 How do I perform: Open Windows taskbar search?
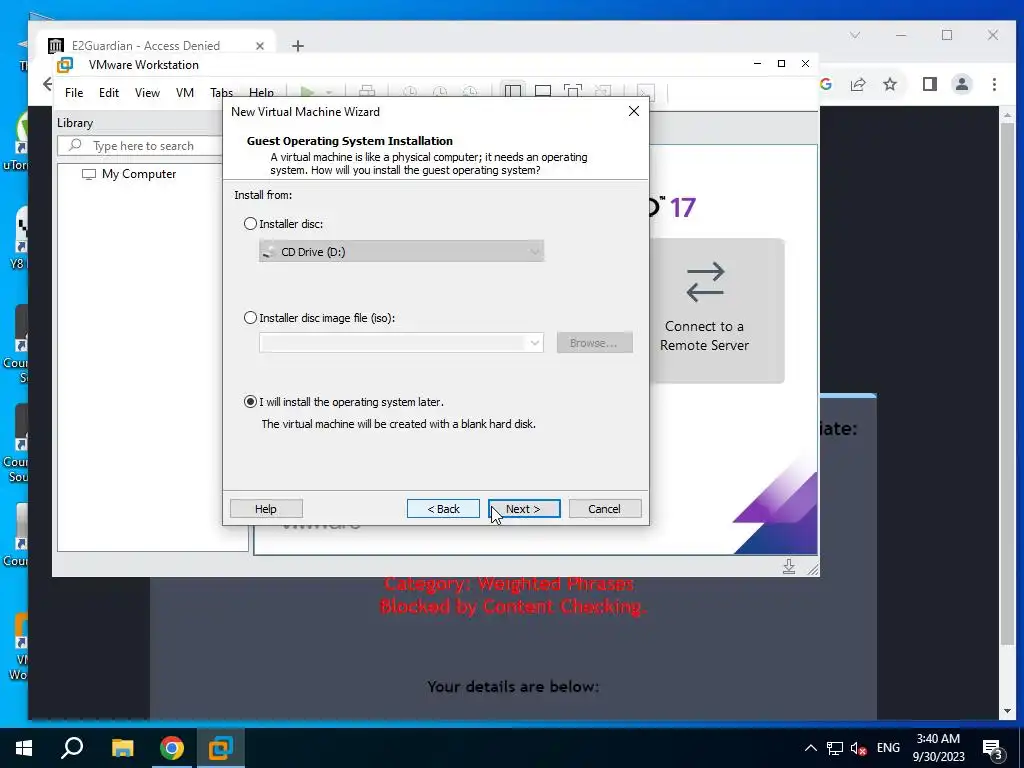(72, 748)
